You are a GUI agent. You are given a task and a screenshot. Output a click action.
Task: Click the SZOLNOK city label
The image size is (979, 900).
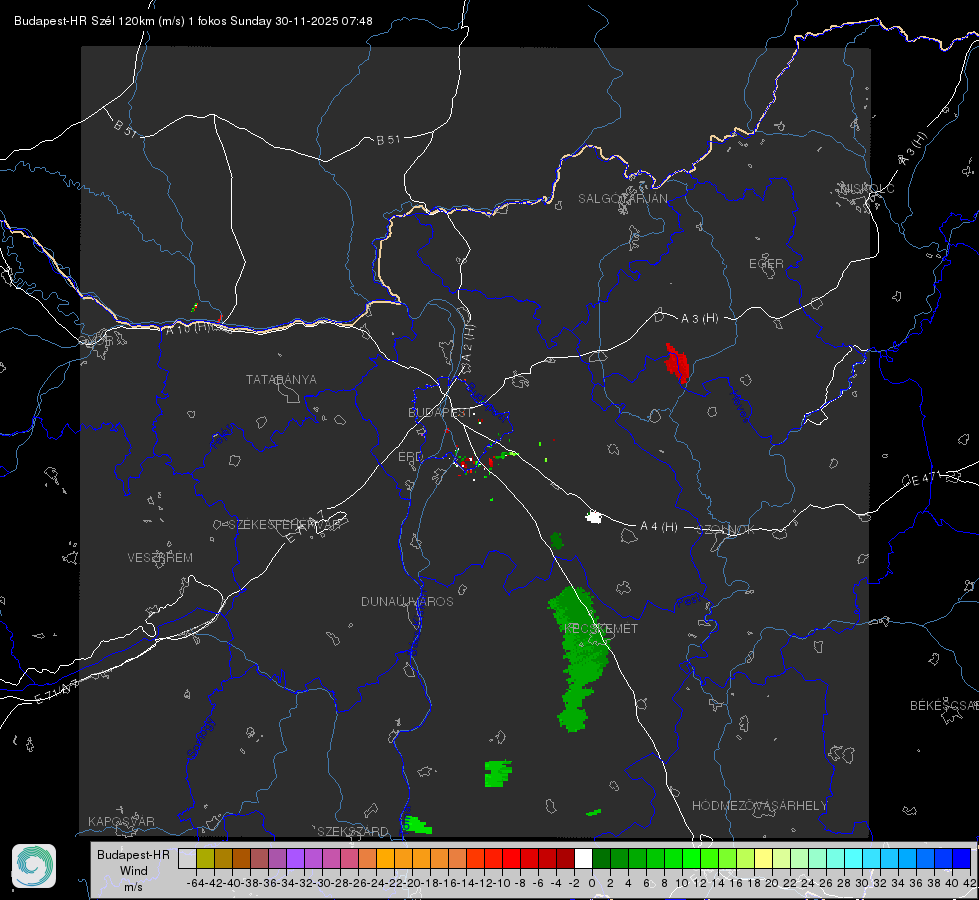tap(726, 530)
